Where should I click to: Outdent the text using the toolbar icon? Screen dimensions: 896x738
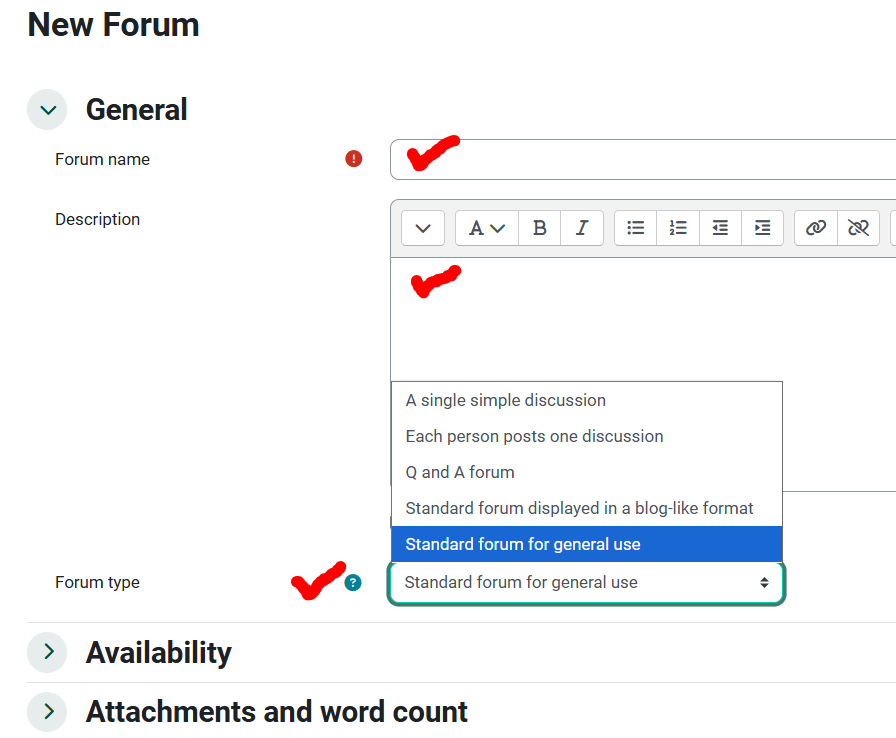tap(720, 228)
